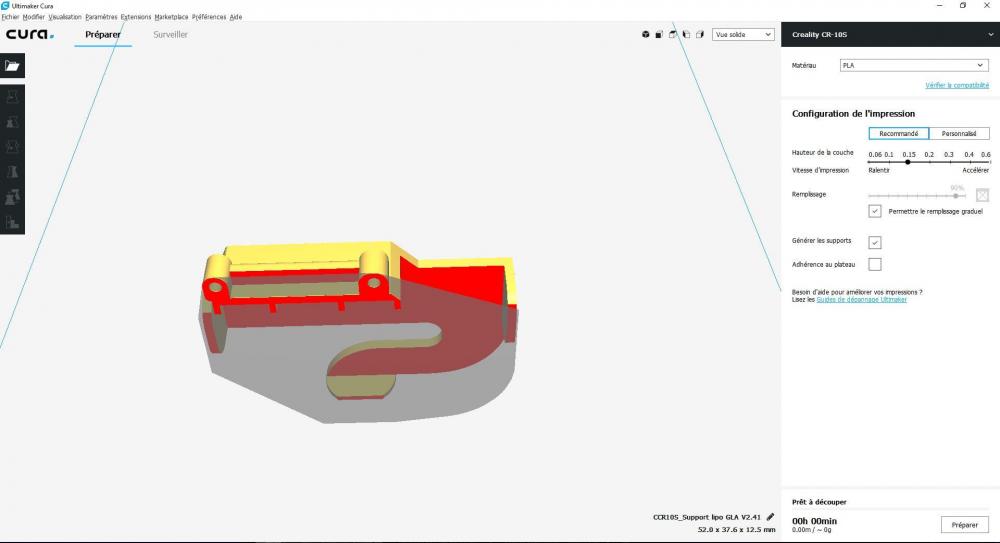The height and width of the screenshot is (543, 1000).
Task: Switch to 3D camera view icon
Action: (x=645, y=34)
